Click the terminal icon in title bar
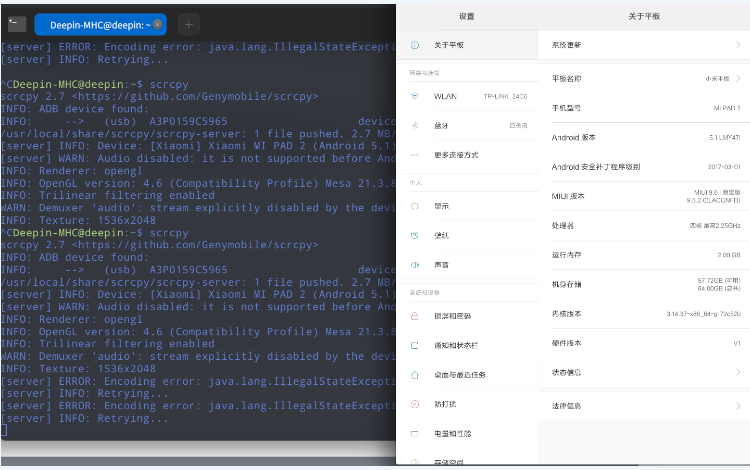Image resolution: width=750 pixels, height=470 pixels. coord(17,23)
